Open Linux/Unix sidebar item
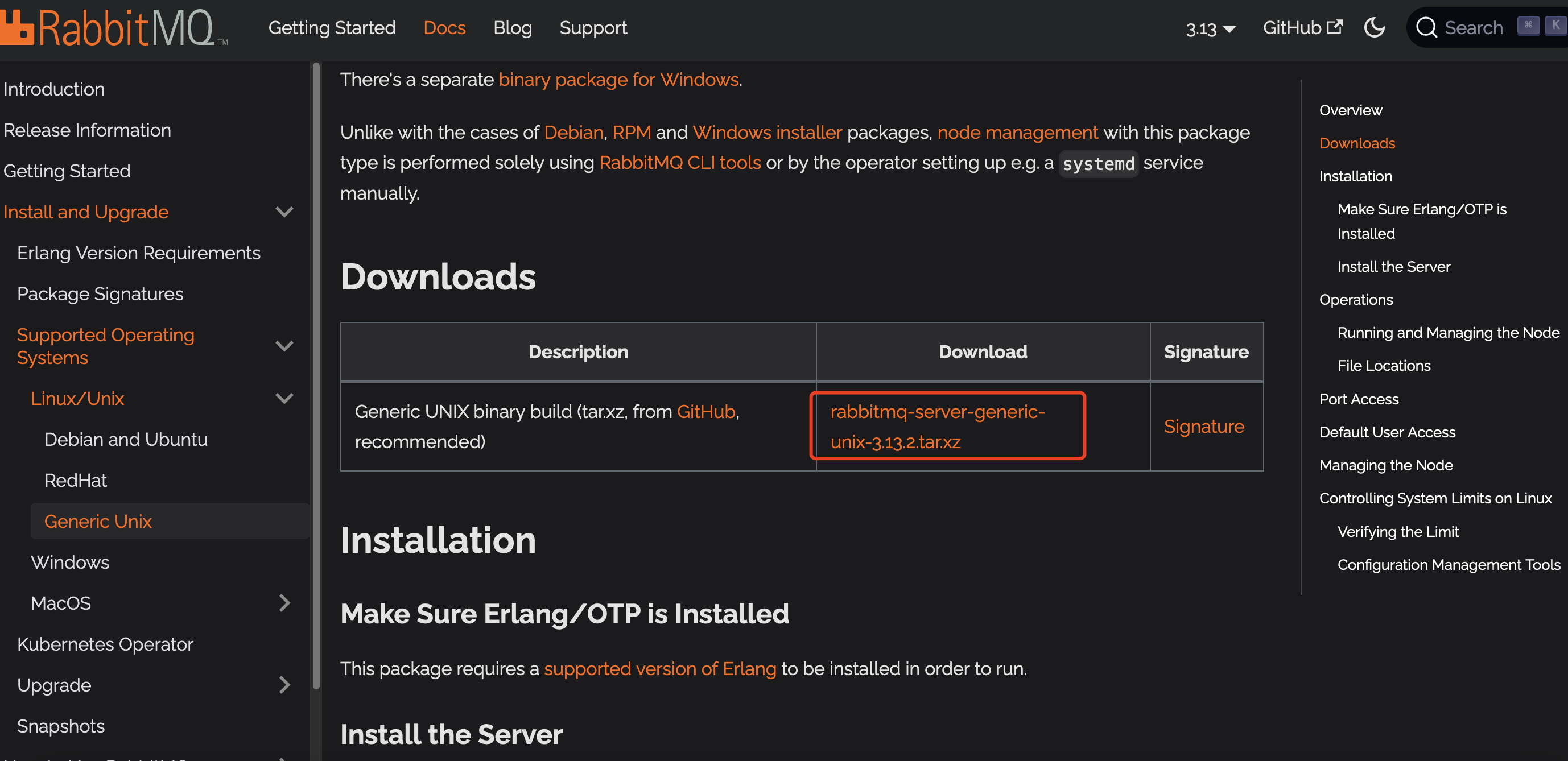The width and height of the screenshot is (1568, 761). coord(77,399)
